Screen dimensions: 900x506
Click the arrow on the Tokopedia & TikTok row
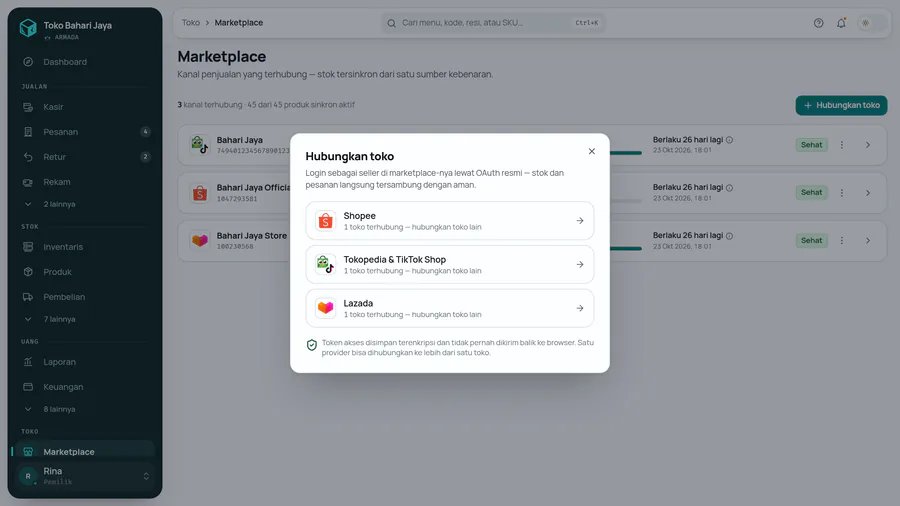click(580, 264)
